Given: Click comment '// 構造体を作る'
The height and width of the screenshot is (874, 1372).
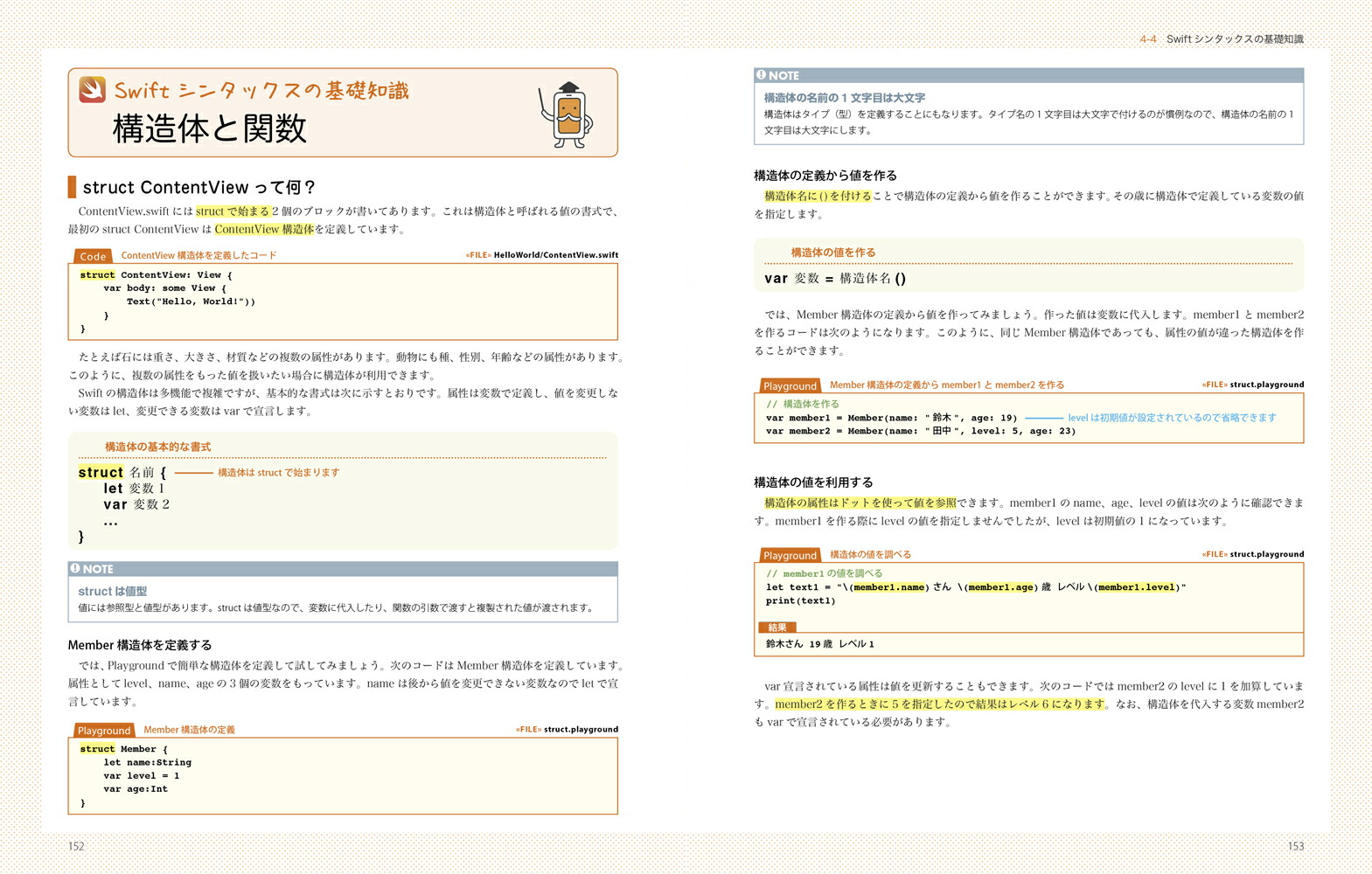Looking at the screenshot, I should [x=803, y=404].
